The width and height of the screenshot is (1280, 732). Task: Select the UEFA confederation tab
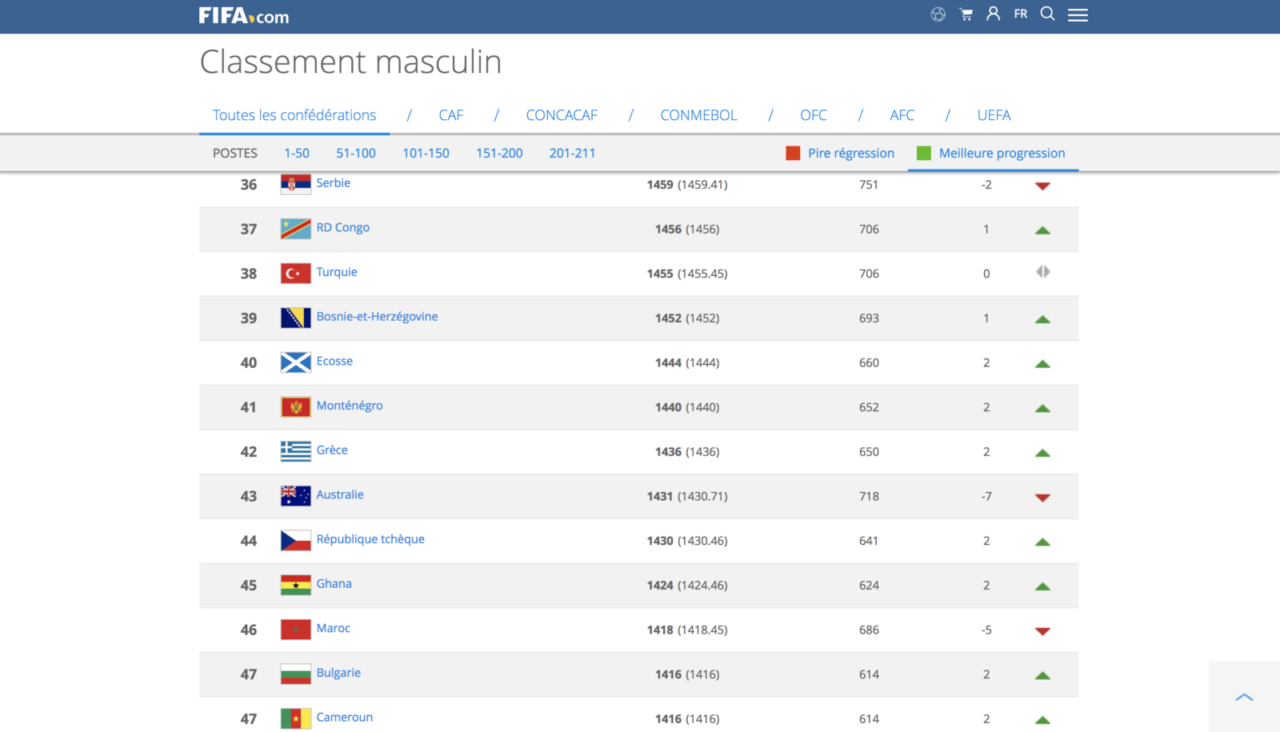pos(993,115)
